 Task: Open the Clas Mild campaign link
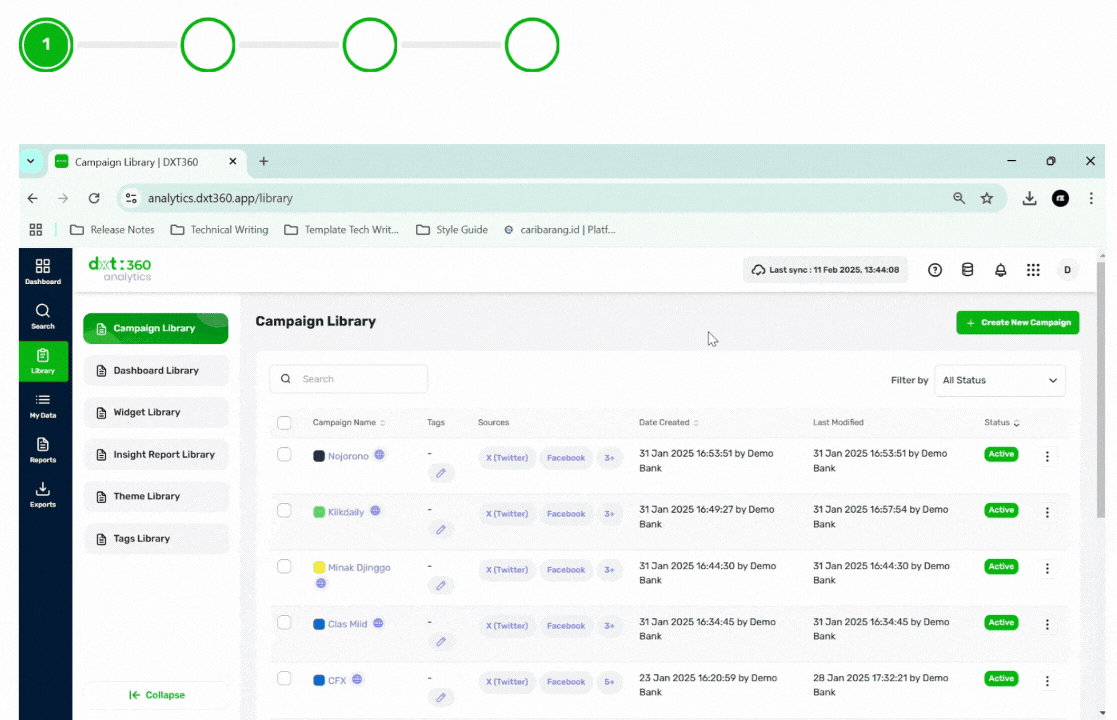click(x=348, y=624)
